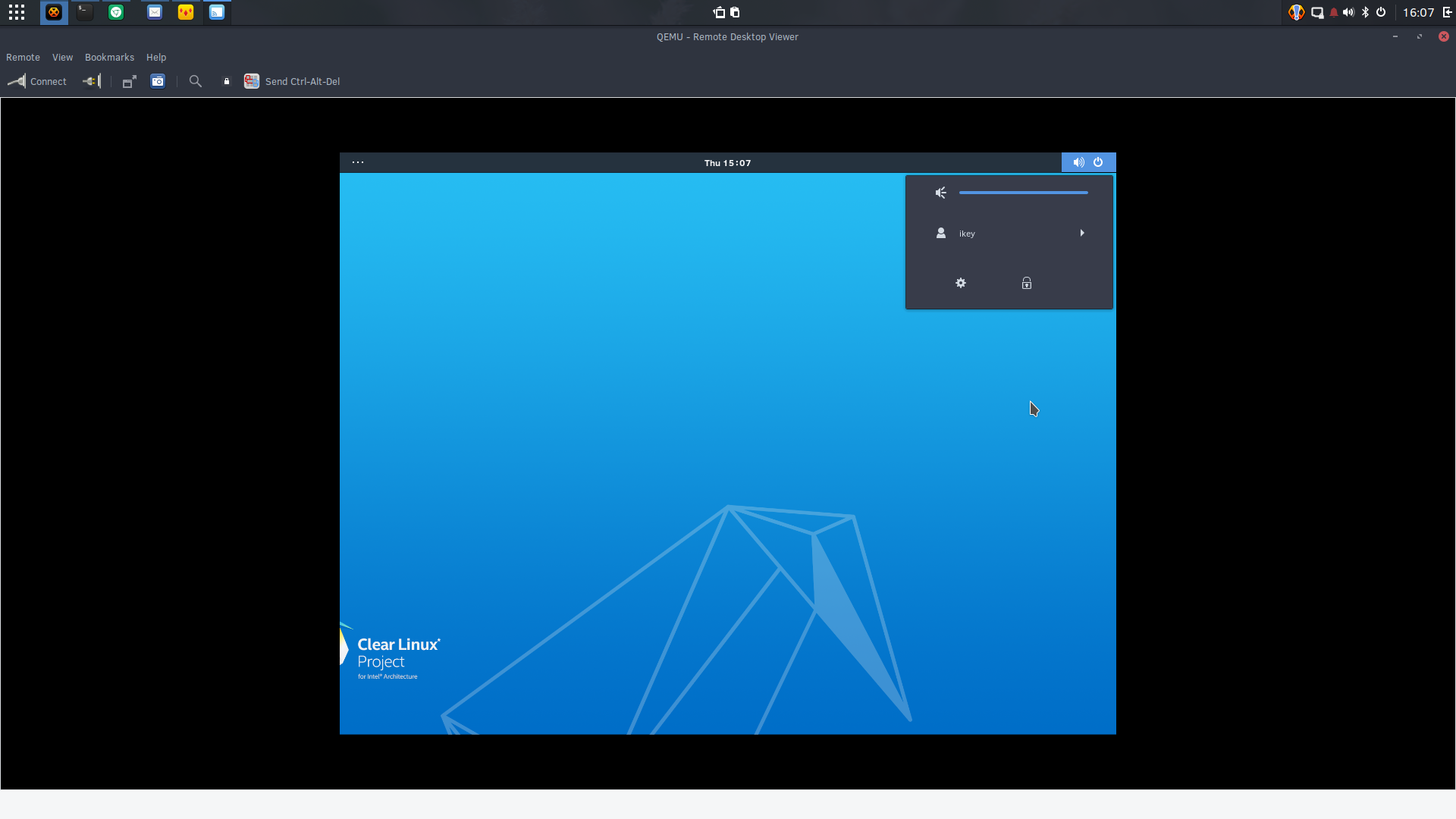Open the Budgie applications grid menu

17,12
